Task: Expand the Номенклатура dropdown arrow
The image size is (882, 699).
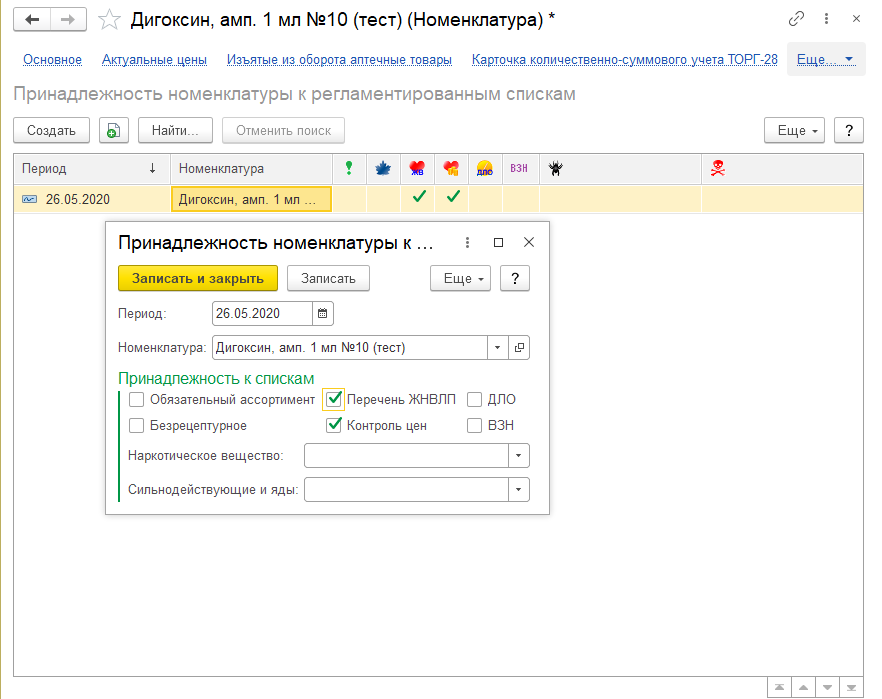Action: point(497,348)
